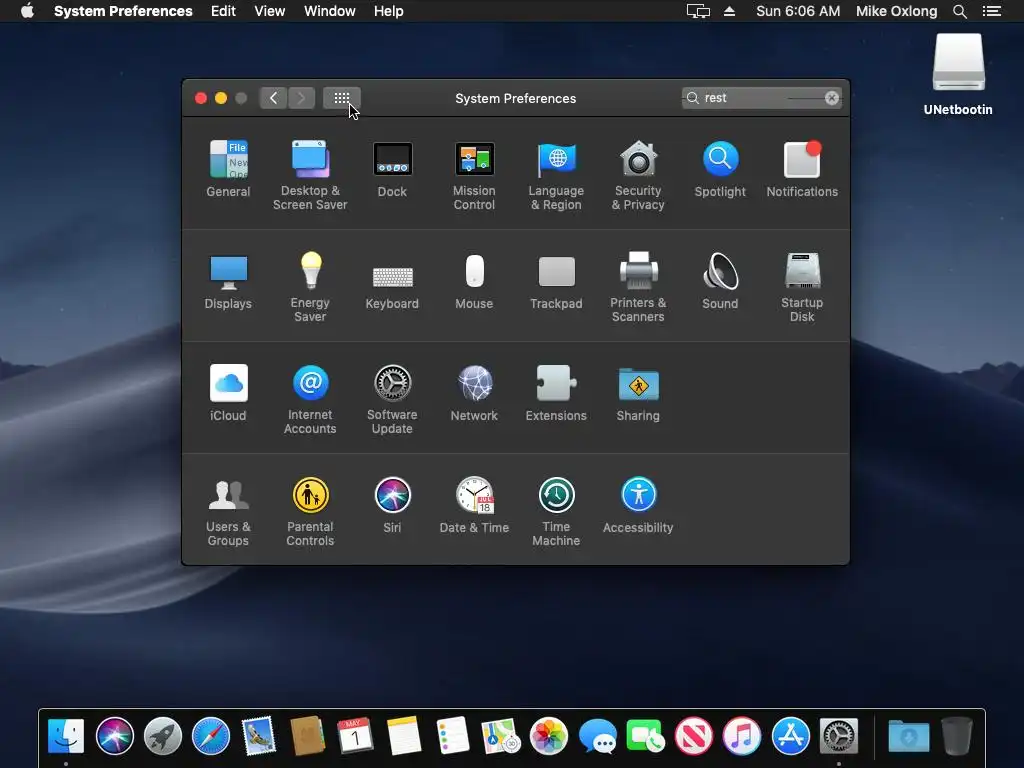The width and height of the screenshot is (1024, 768).
Task: Open Internet Accounts preferences
Action: pyautogui.click(x=310, y=399)
